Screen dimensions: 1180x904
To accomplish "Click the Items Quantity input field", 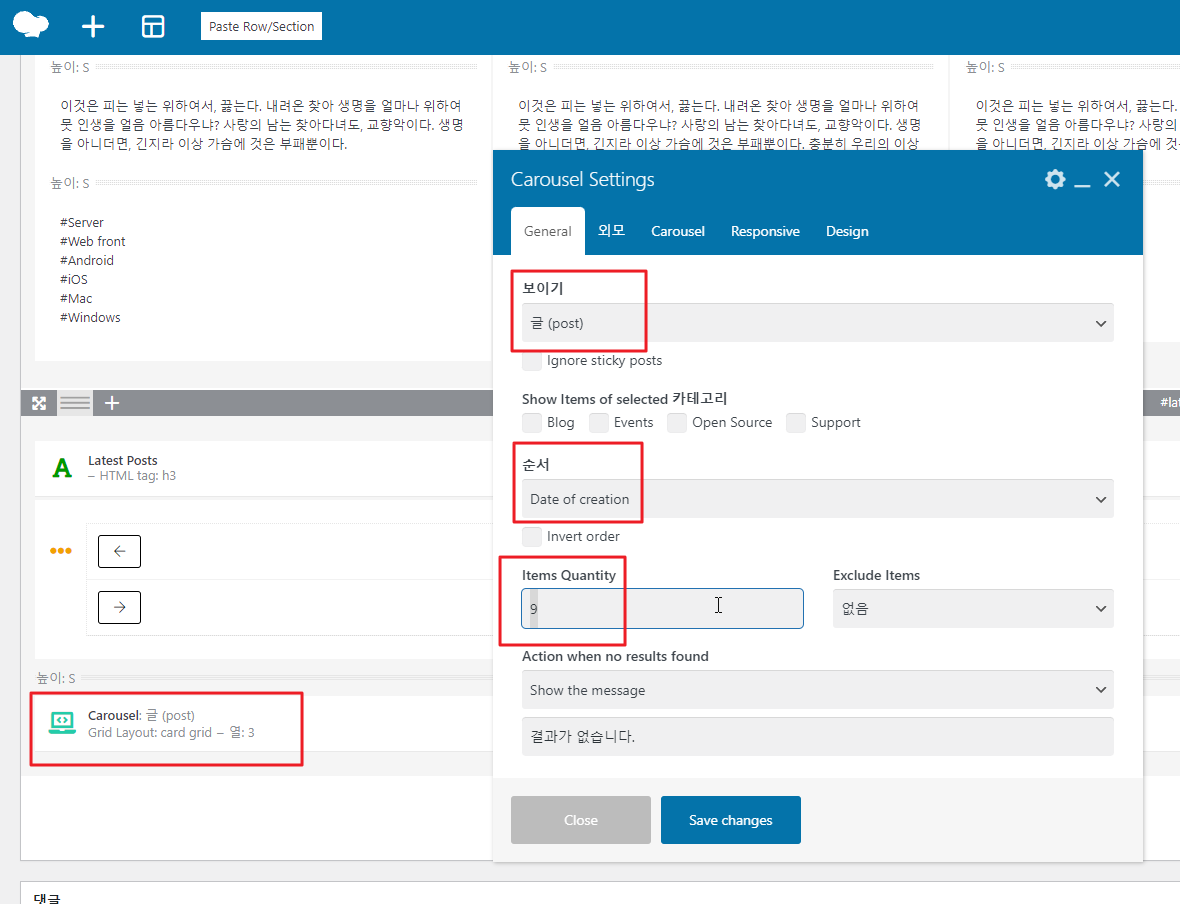I will pos(662,608).
